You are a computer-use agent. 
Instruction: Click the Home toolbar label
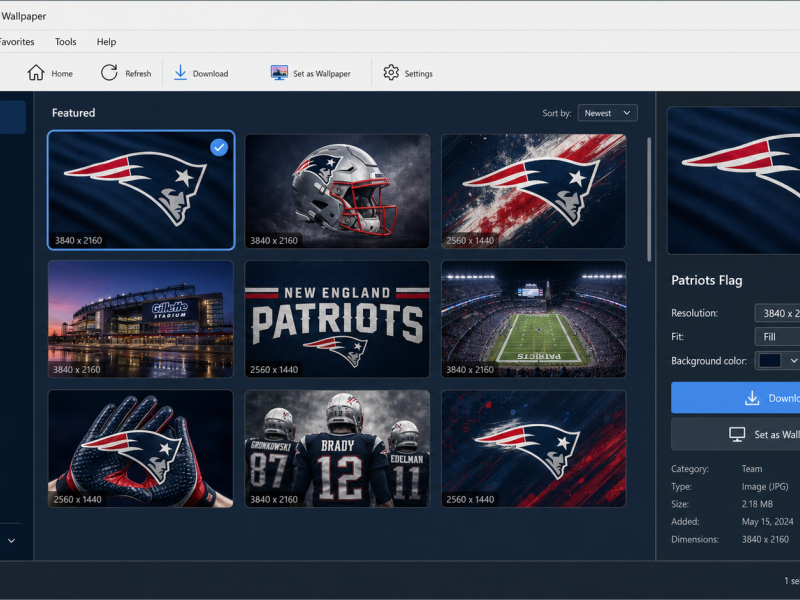click(62, 73)
